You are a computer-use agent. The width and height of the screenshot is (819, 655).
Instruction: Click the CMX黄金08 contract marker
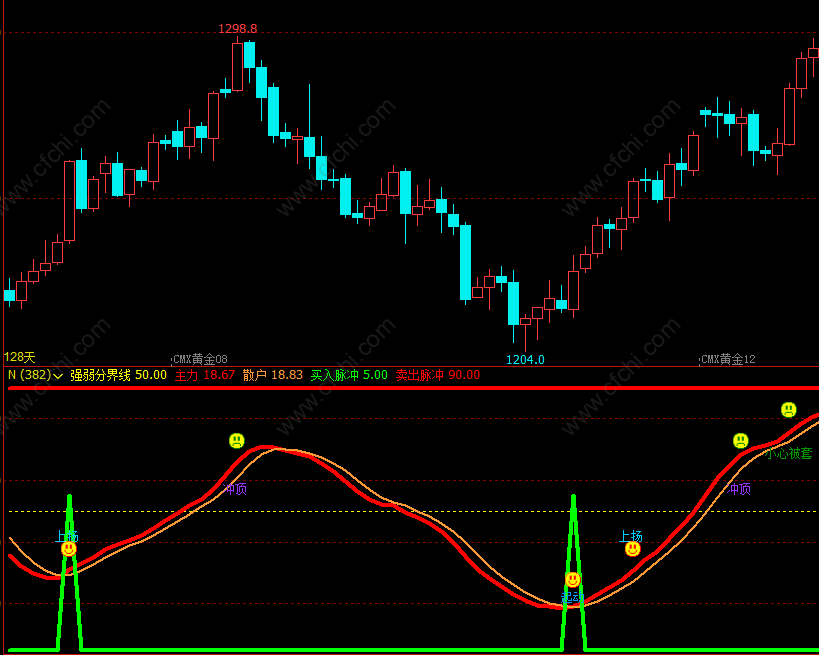pyautogui.click(x=200, y=359)
